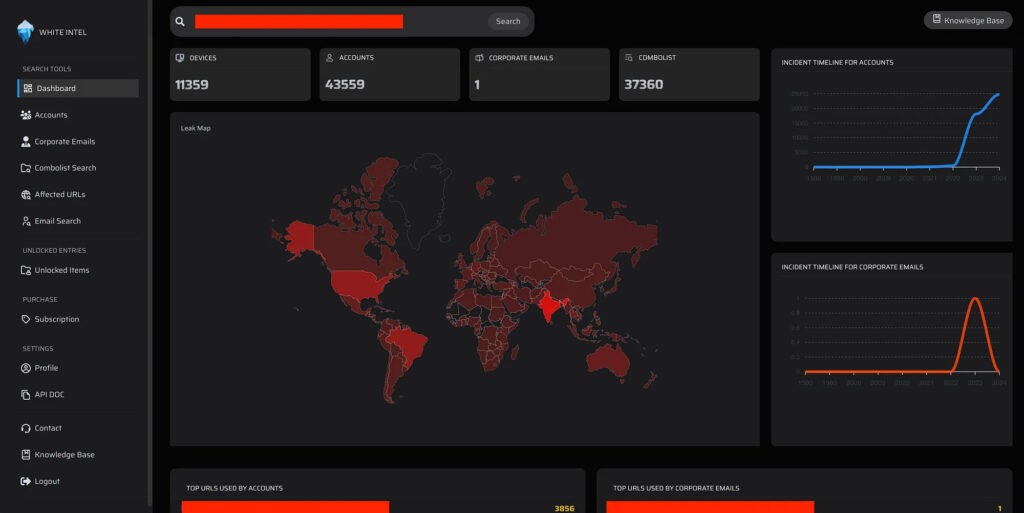Click the Profile user icon

pyautogui.click(x=25, y=368)
